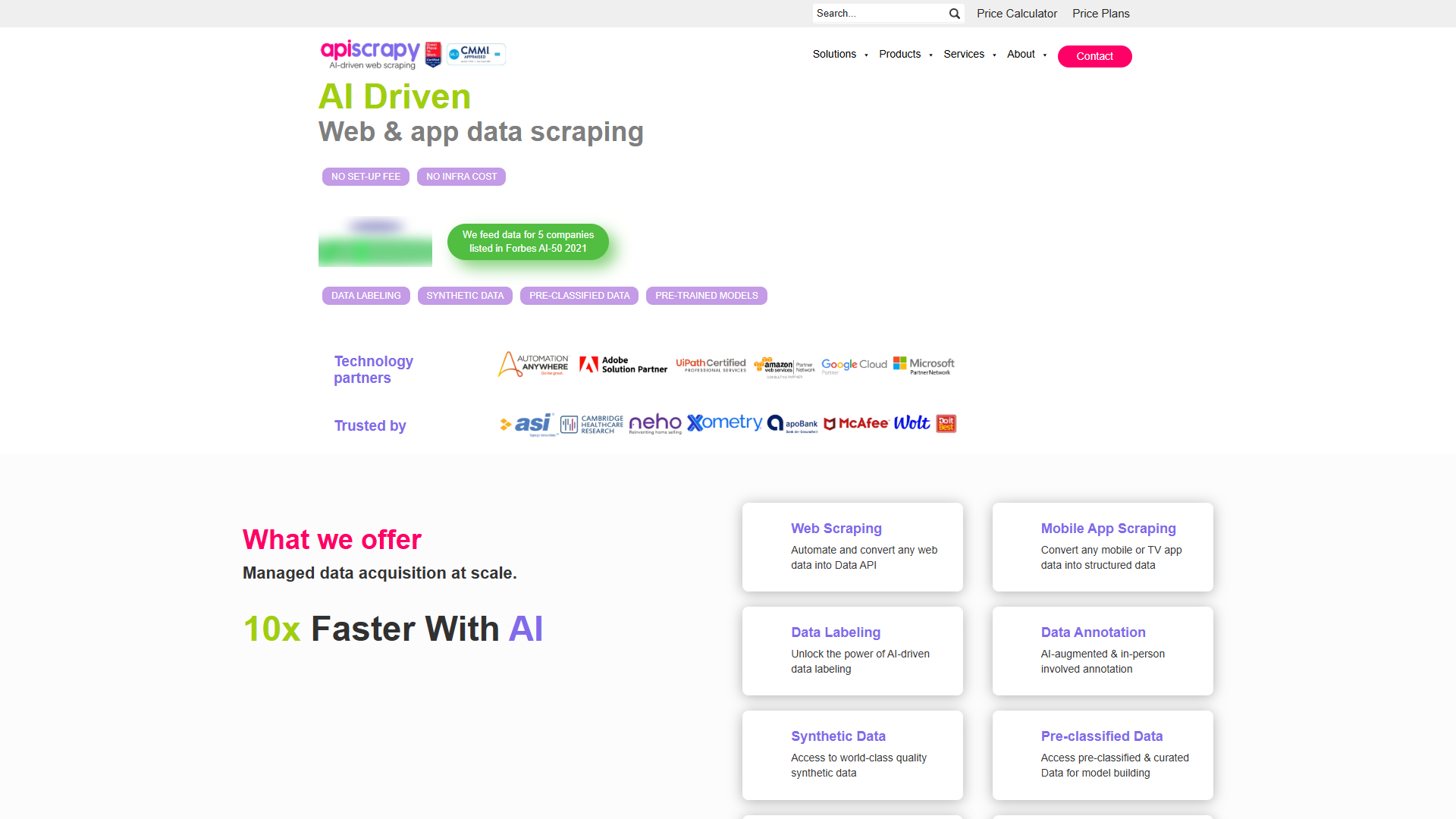Click the Adobe Solution Partner logo
Image resolution: width=1456 pixels, height=819 pixels.
pos(623,365)
